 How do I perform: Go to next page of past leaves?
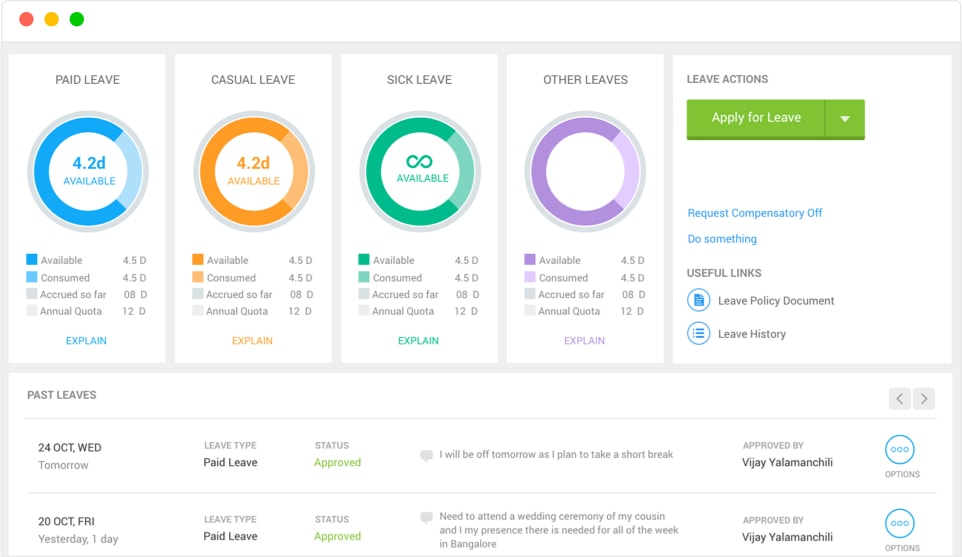click(924, 398)
